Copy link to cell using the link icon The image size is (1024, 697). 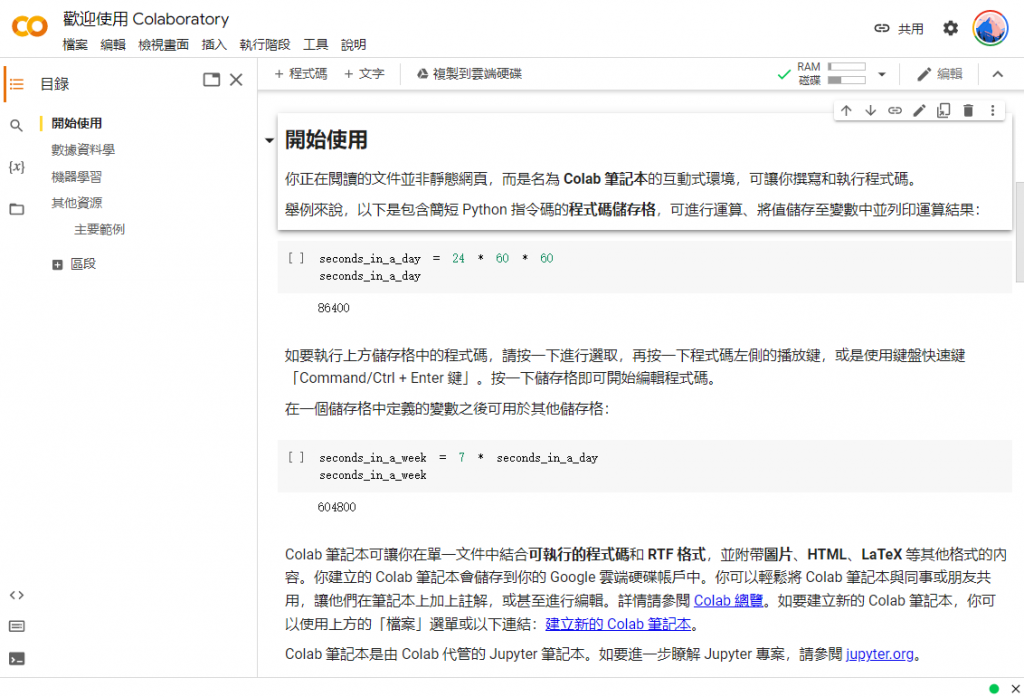[895, 110]
